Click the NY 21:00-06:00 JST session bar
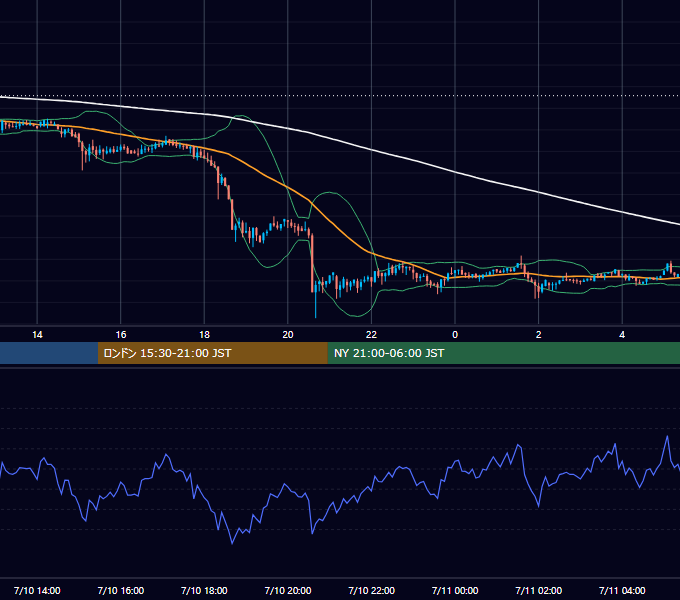Screen dimensions: 680x600 [503, 353]
